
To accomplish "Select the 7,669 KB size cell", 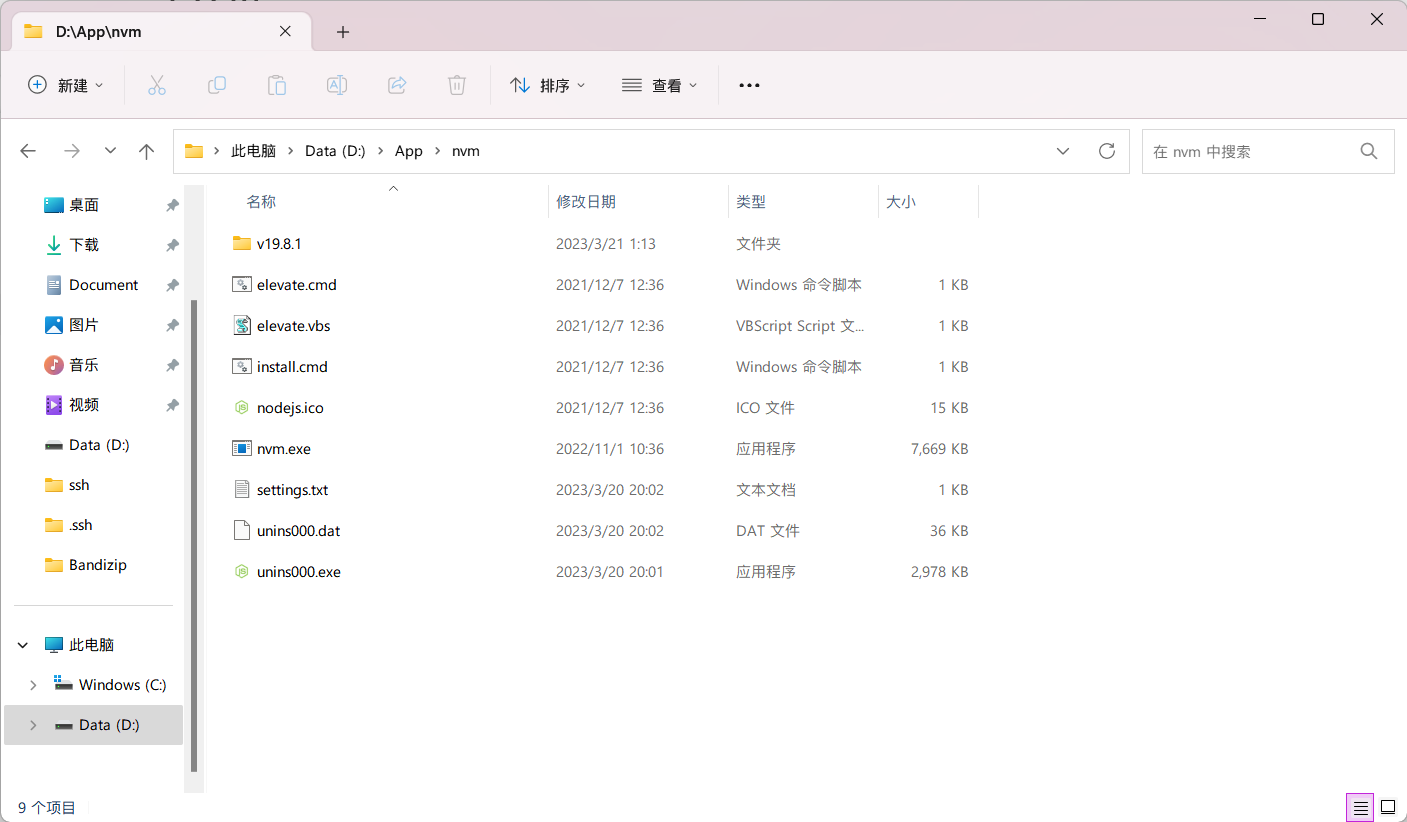I will pos(940,448).
